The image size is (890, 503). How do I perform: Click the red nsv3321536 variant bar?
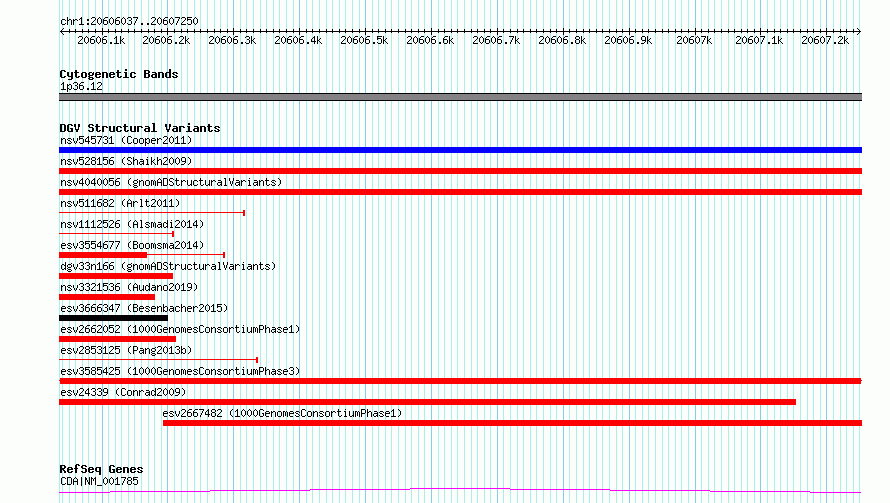pyautogui.click(x=107, y=297)
